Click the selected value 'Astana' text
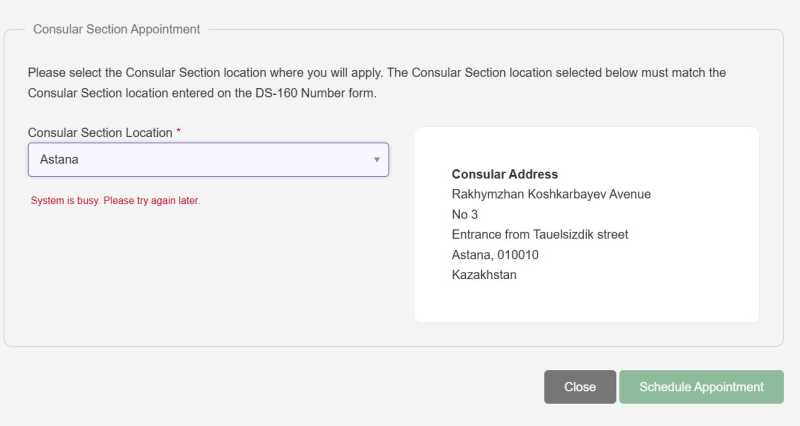The width and height of the screenshot is (800, 426). [x=59, y=159]
